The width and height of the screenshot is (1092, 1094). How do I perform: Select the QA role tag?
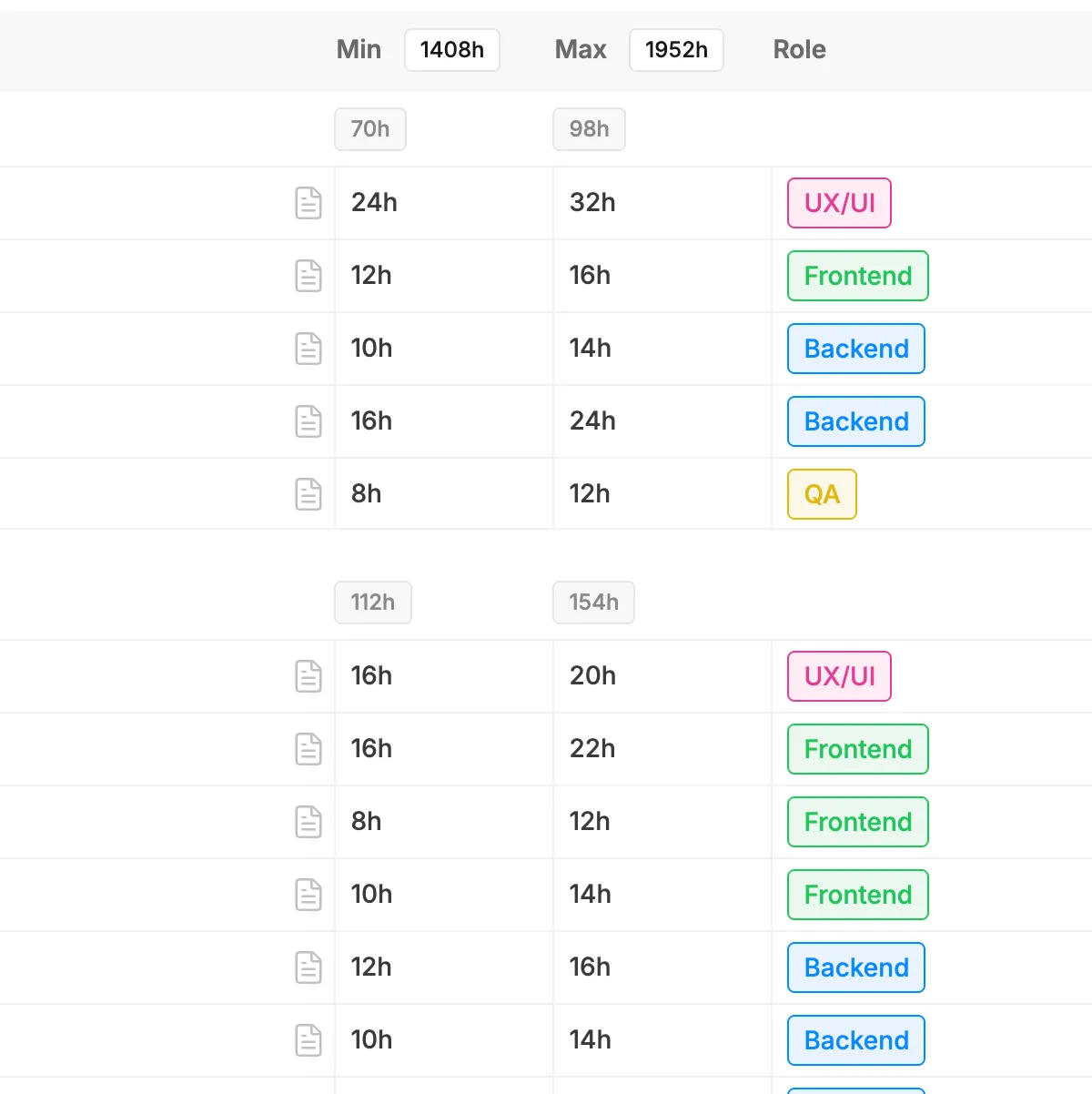coord(822,494)
